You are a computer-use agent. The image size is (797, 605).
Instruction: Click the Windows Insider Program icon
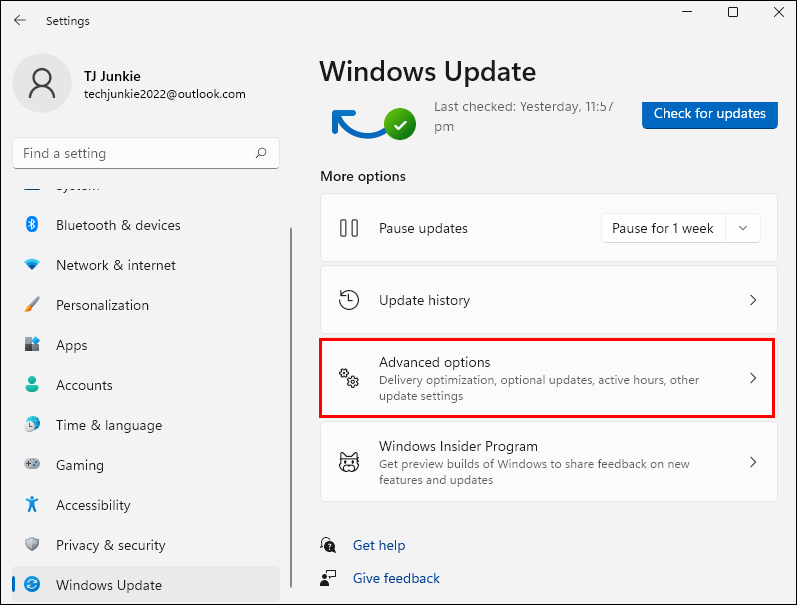click(x=349, y=462)
